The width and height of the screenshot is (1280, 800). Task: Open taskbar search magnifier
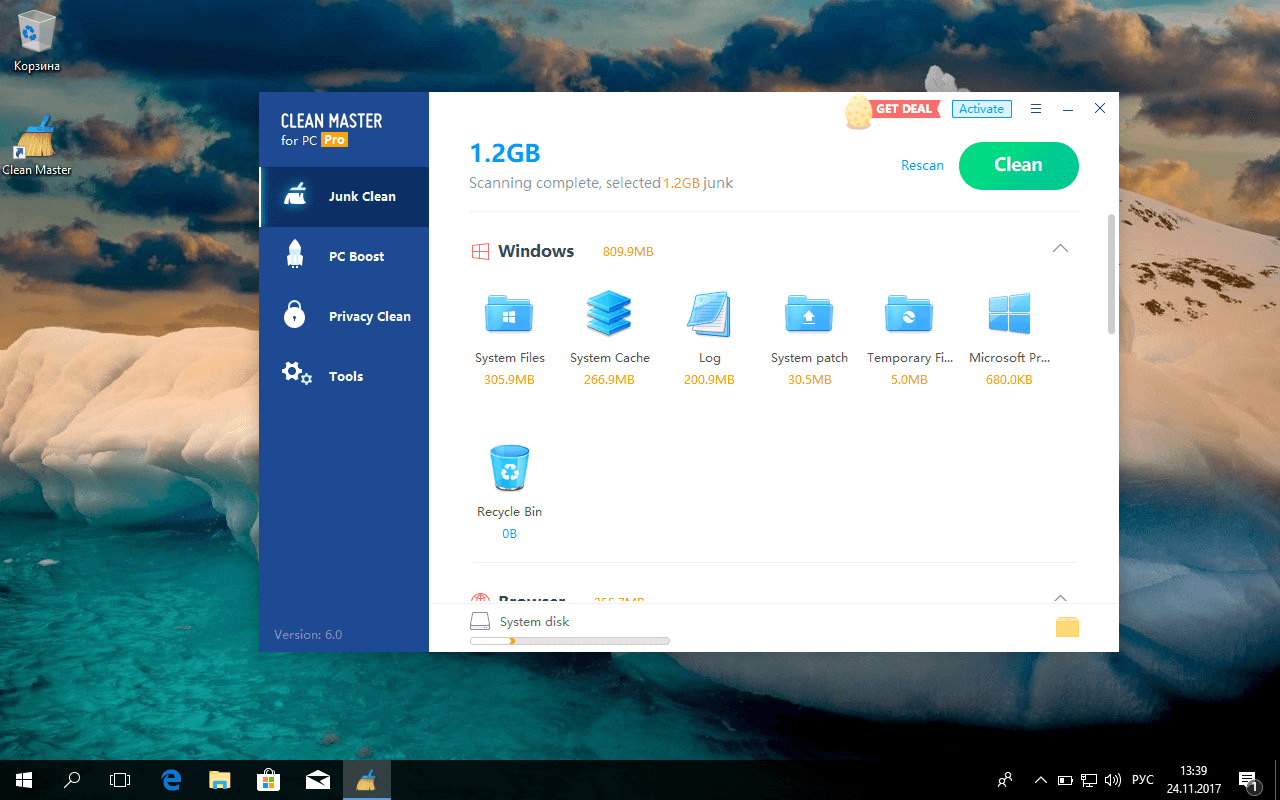72,780
